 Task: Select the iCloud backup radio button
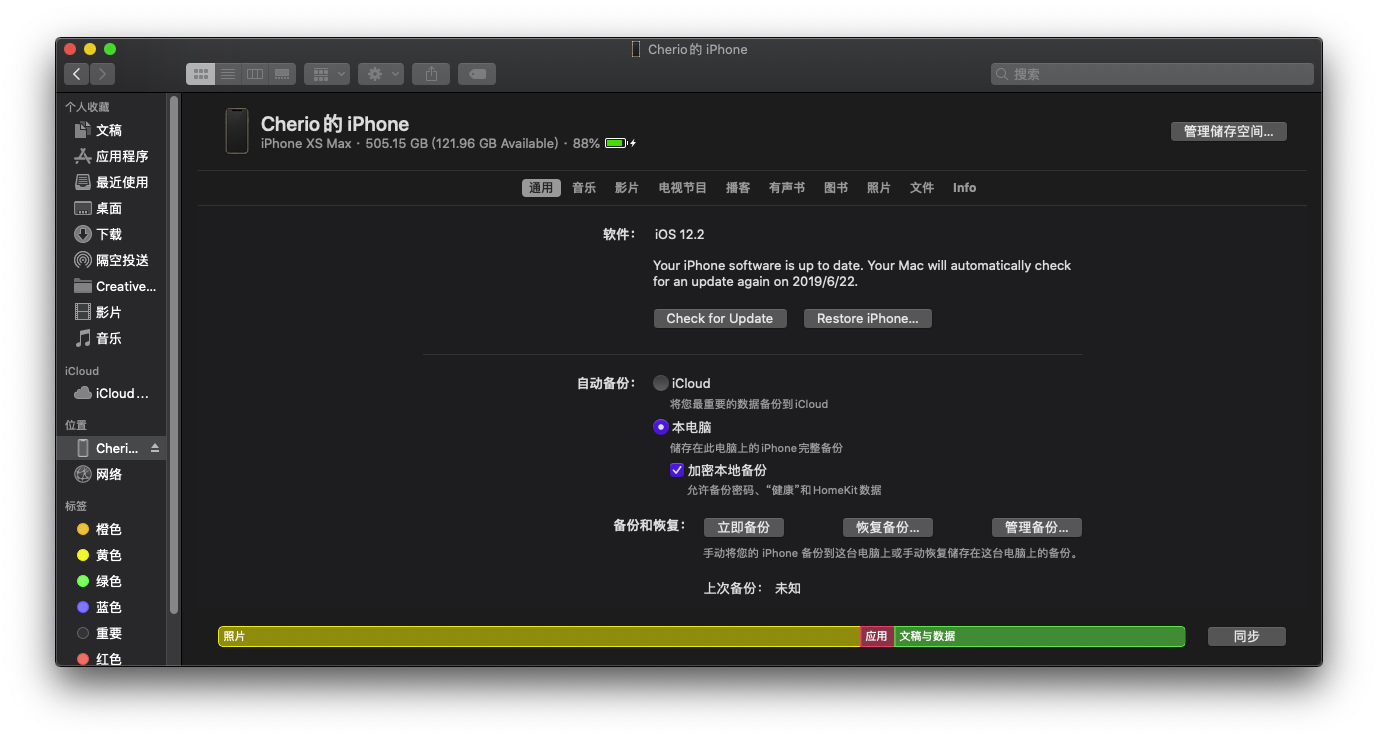pos(660,383)
